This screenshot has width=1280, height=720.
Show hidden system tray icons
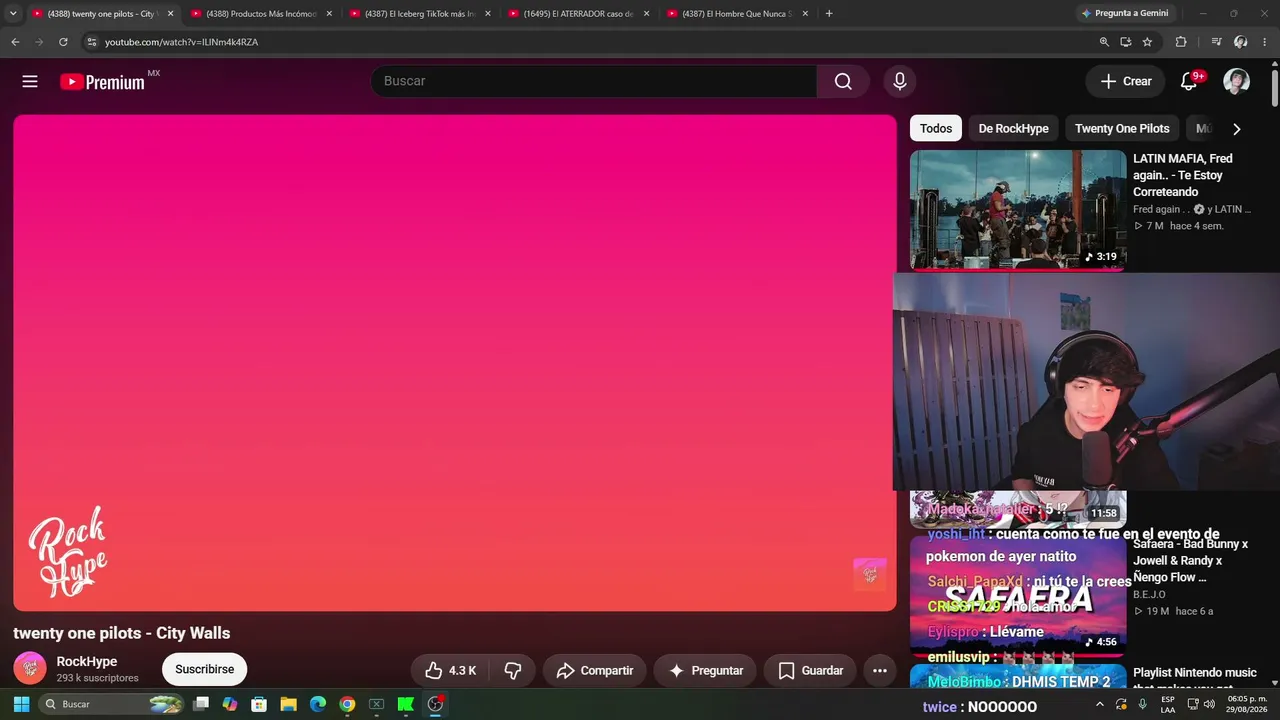pos(1100,704)
